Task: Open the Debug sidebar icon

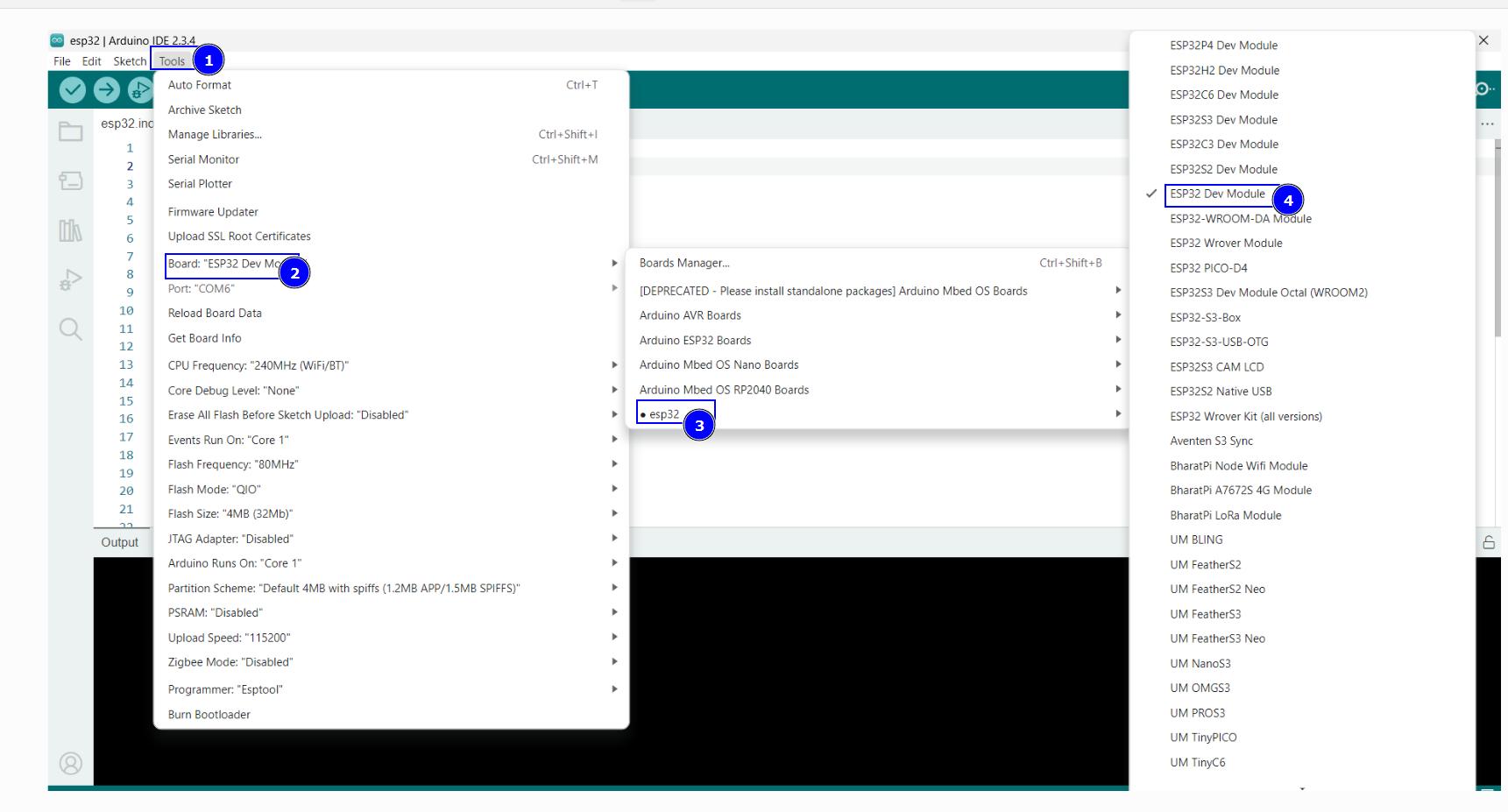Action: coord(70,280)
